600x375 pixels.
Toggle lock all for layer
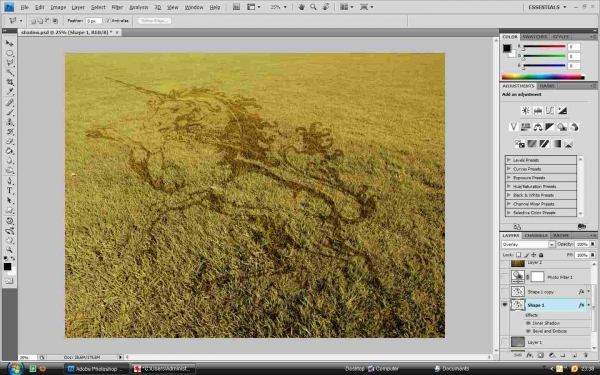click(x=541, y=255)
